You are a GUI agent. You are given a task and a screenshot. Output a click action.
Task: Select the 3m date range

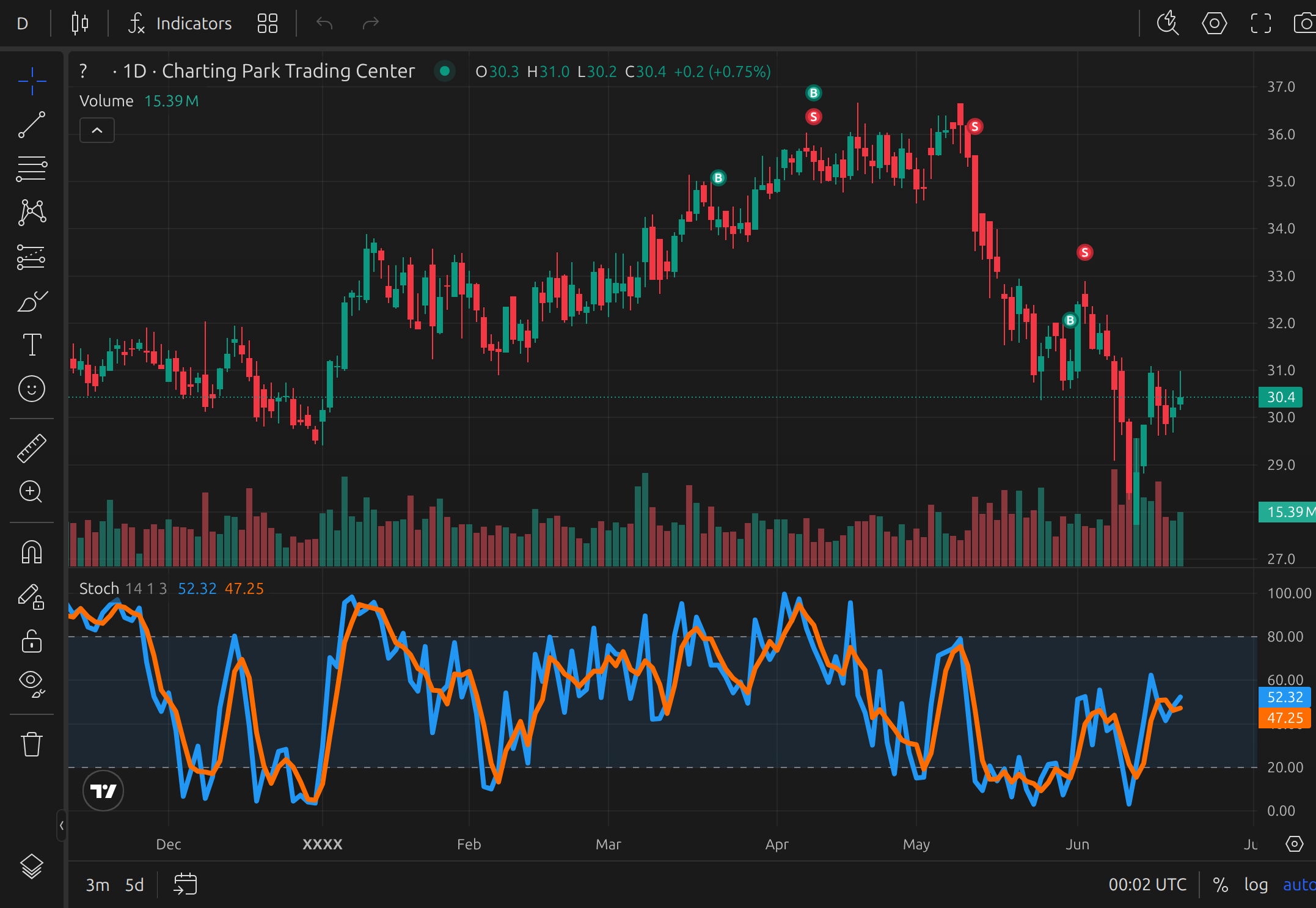point(97,884)
